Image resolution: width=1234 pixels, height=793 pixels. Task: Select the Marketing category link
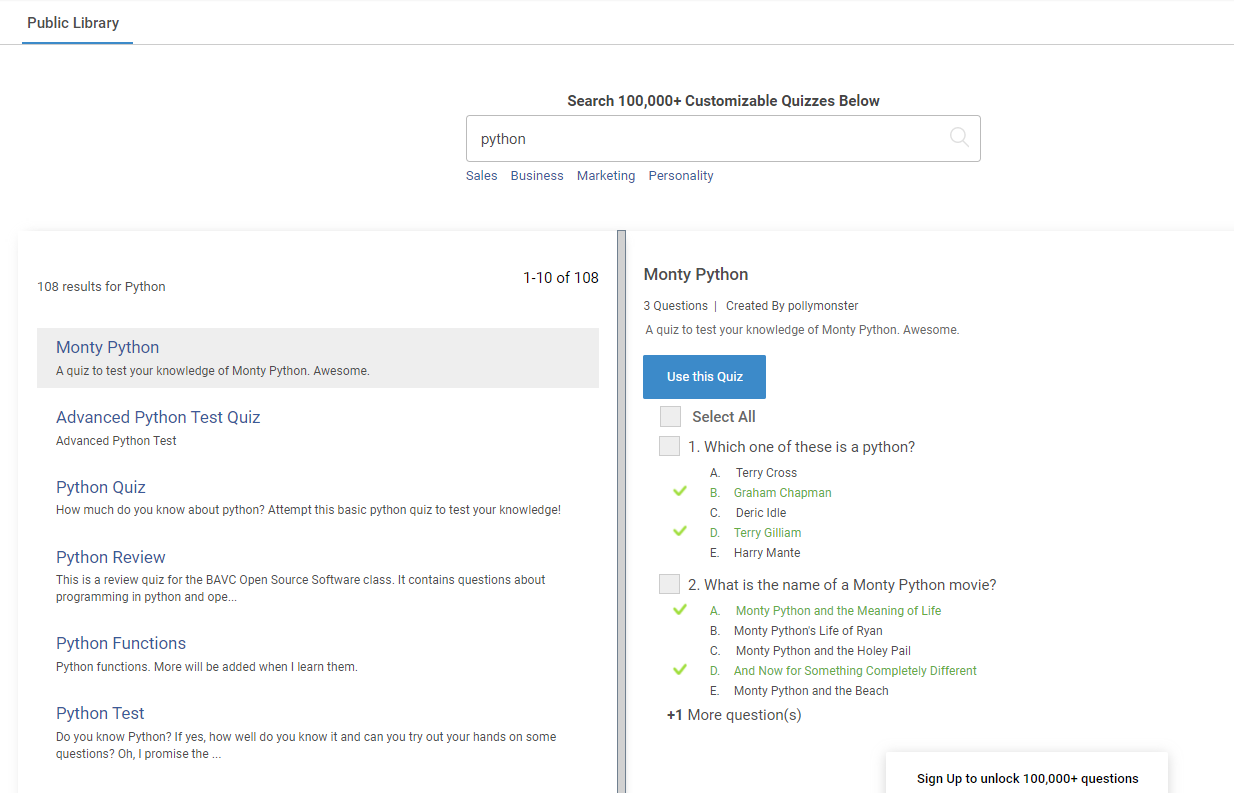tap(605, 176)
